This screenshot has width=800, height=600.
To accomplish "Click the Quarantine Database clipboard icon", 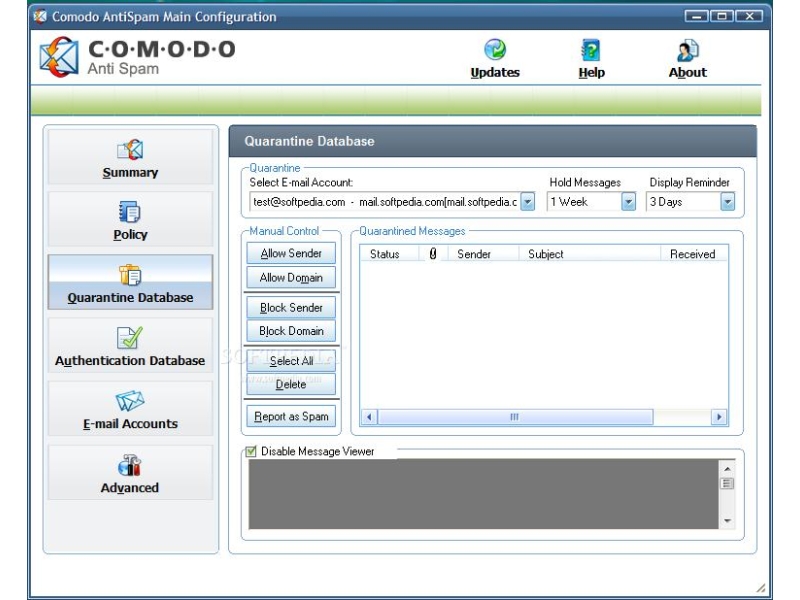I will (x=130, y=275).
